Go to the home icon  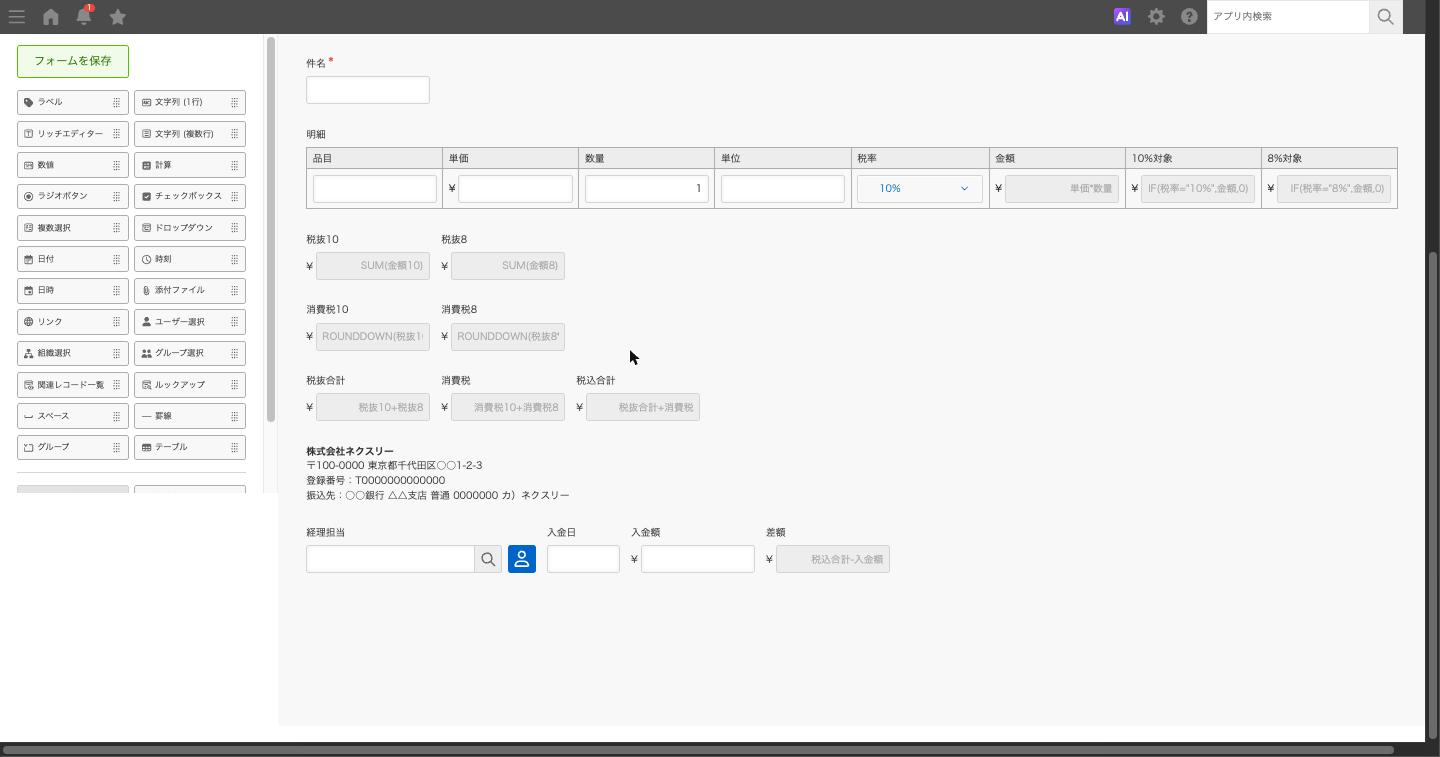pos(51,17)
